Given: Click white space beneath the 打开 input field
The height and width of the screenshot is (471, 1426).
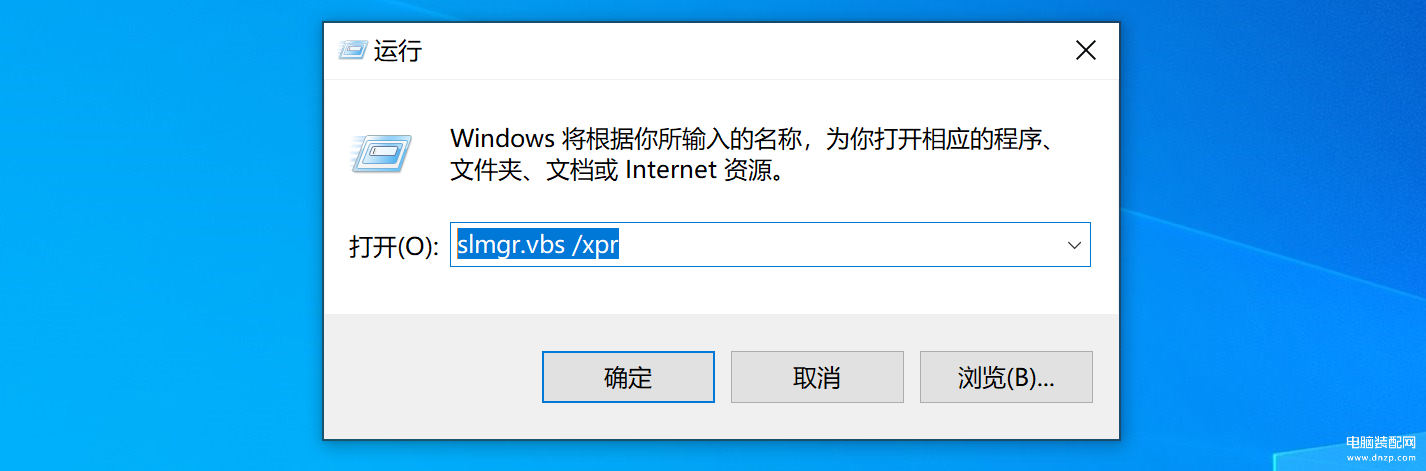Looking at the screenshot, I should pyautogui.click(x=721, y=290).
